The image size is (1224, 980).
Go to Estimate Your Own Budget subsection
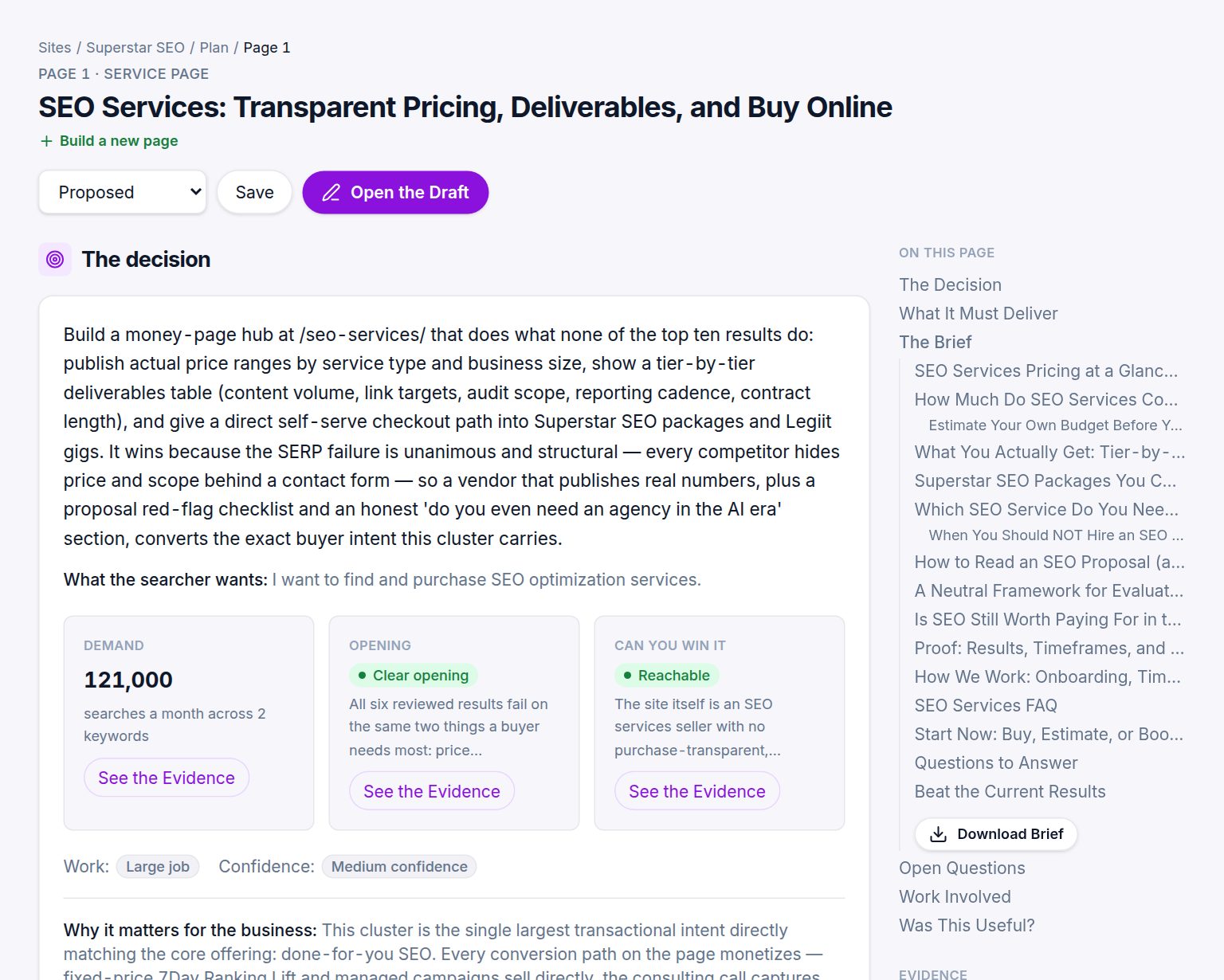(1056, 425)
